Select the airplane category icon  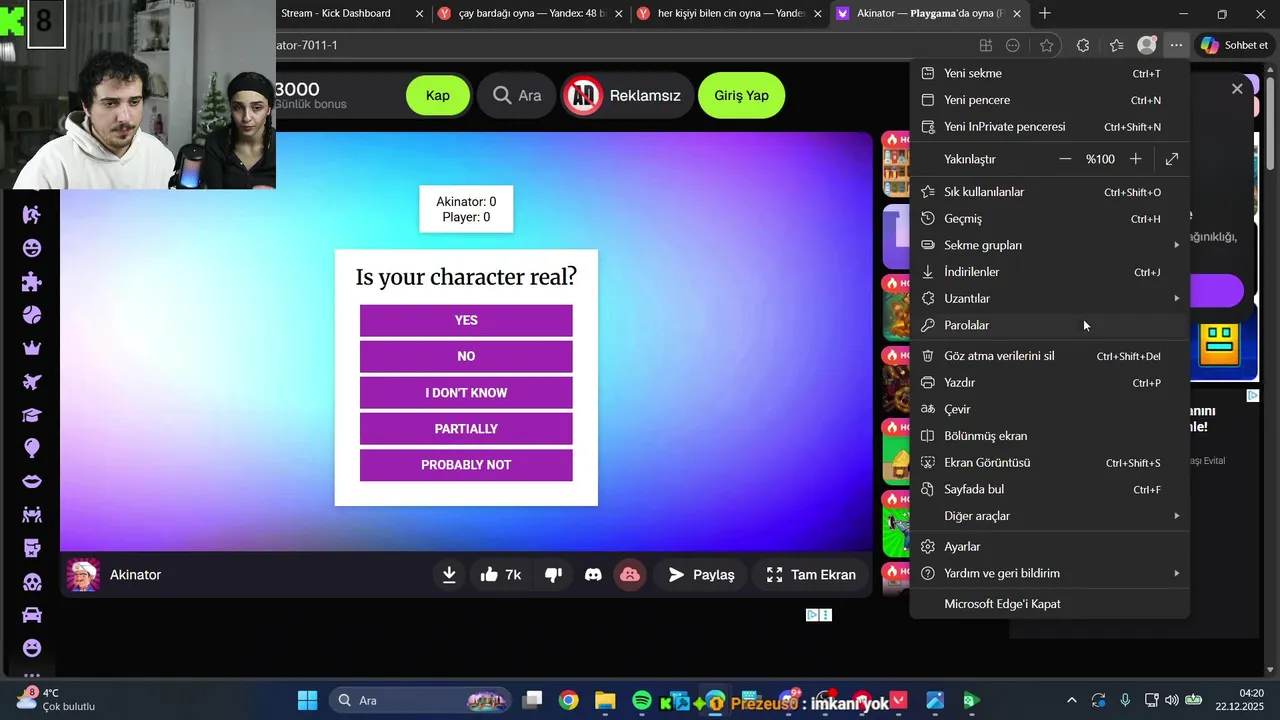pyautogui.click(x=32, y=381)
